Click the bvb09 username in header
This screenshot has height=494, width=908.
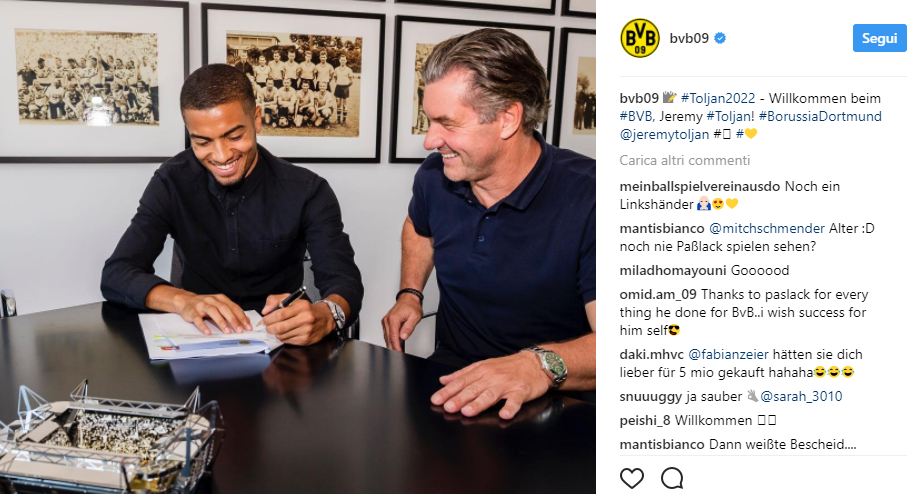[689, 38]
